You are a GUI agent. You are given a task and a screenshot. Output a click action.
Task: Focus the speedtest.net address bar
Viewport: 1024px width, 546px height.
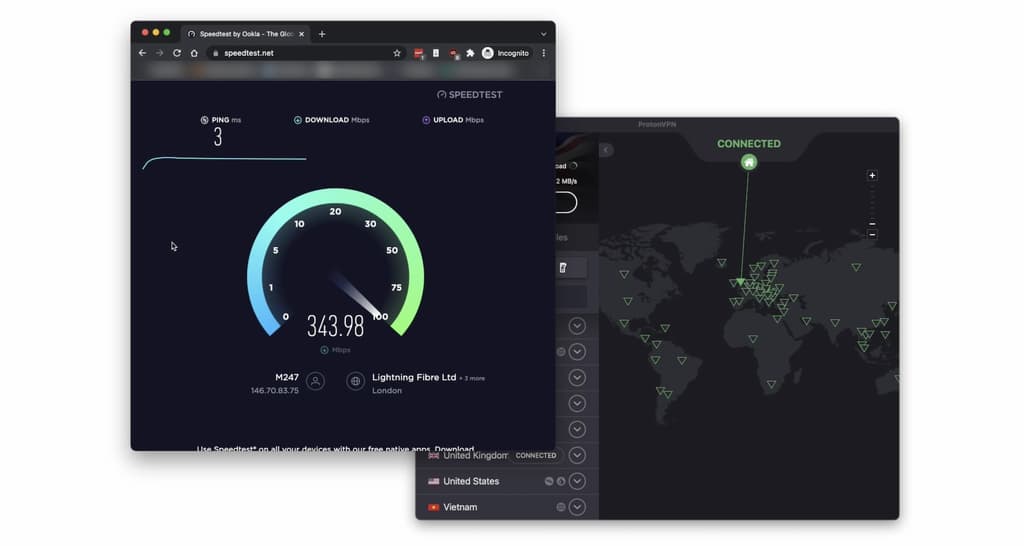[307, 53]
